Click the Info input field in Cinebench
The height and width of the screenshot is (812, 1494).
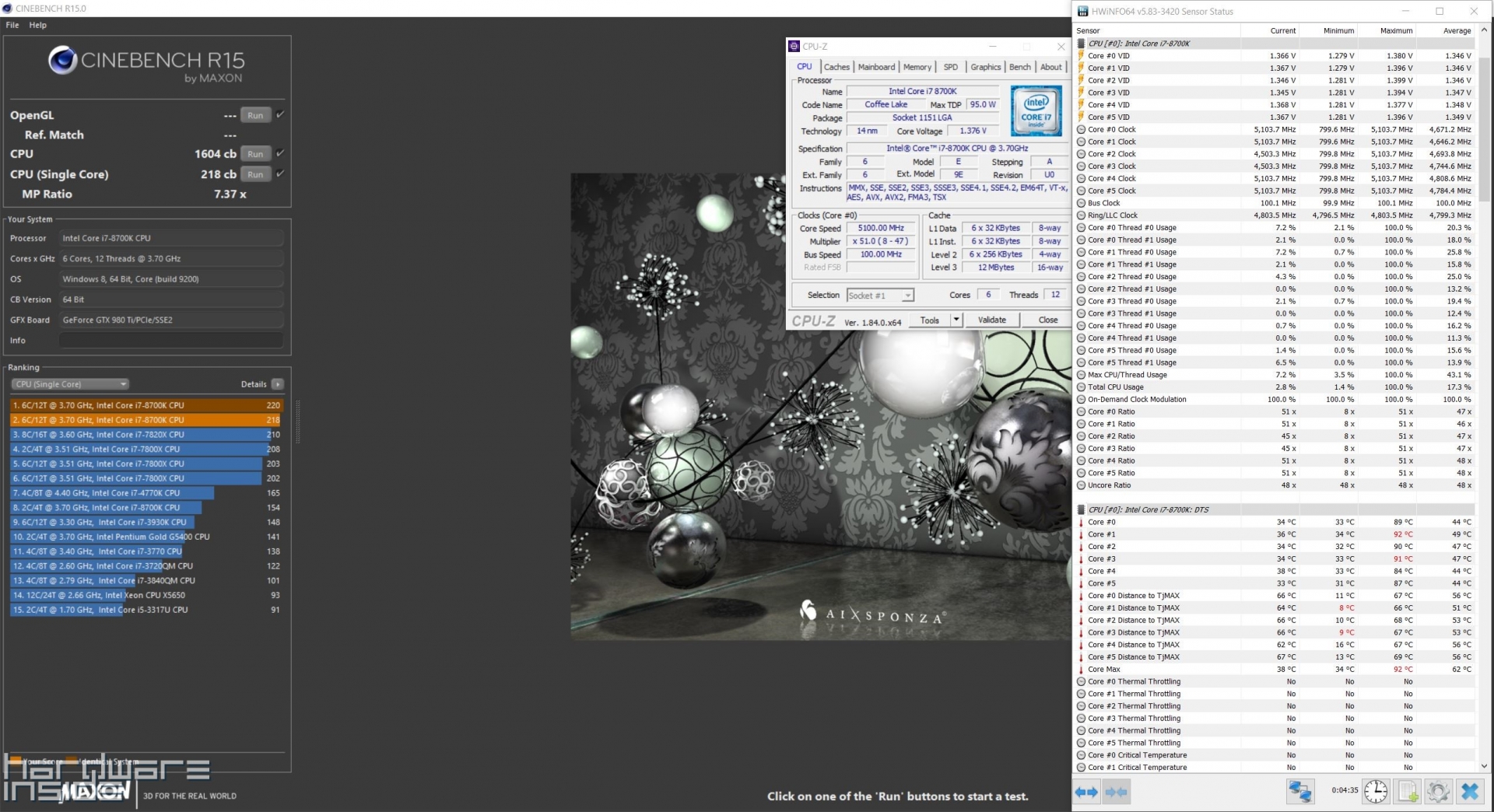pyautogui.click(x=171, y=341)
